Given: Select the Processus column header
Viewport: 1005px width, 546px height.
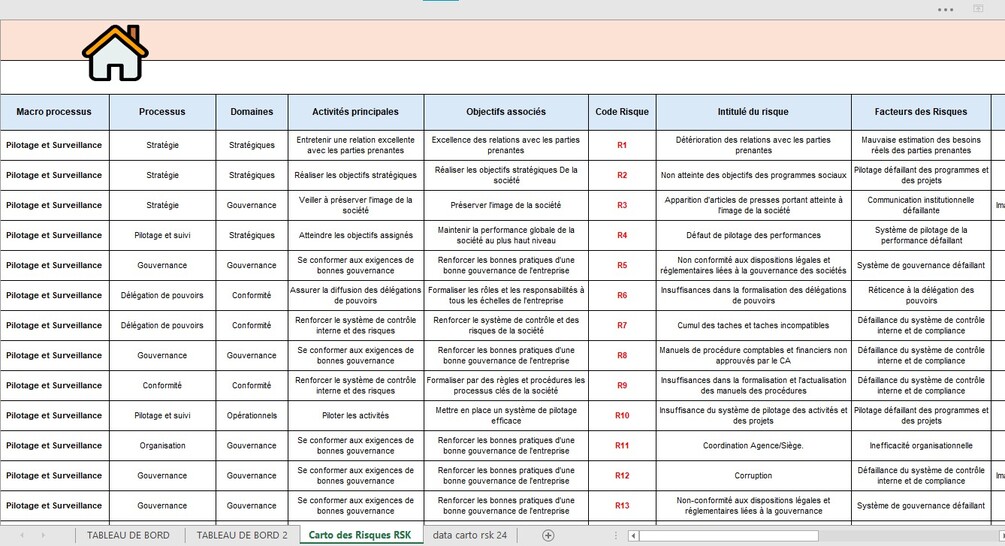Looking at the screenshot, I should 162,112.
